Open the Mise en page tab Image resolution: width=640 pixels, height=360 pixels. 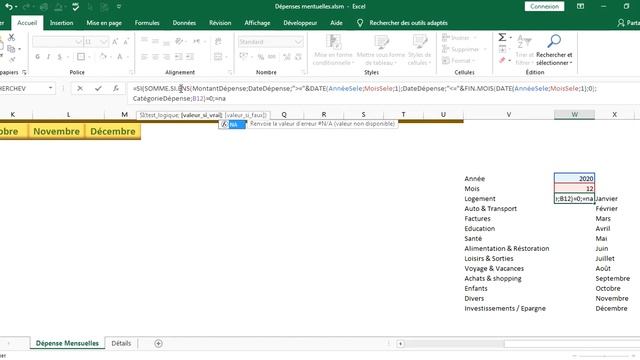click(x=104, y=23)
